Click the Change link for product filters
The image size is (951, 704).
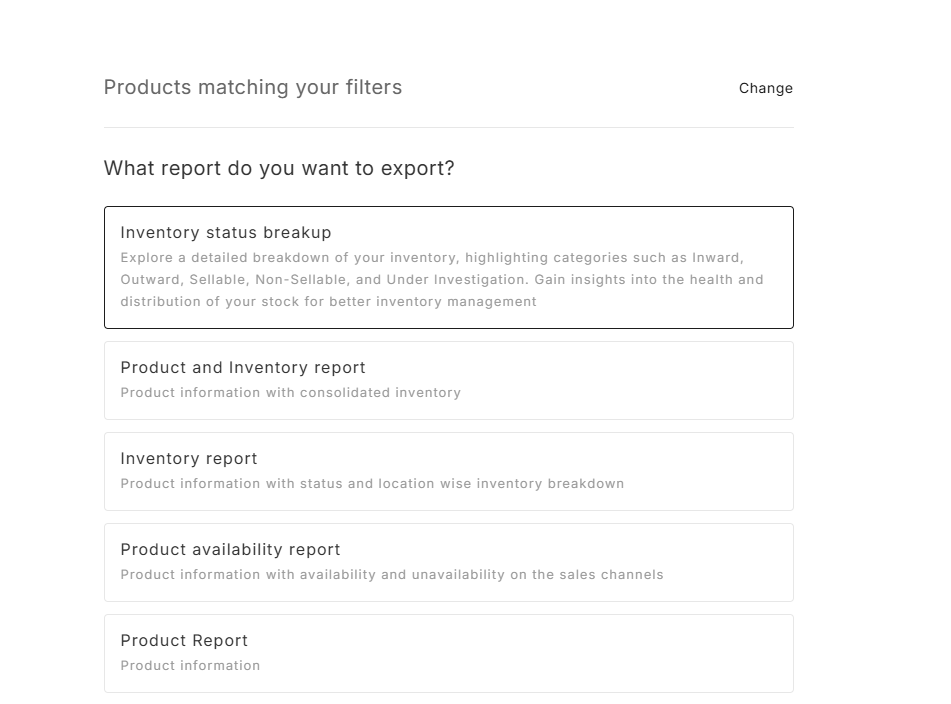[x=765, y=89]
